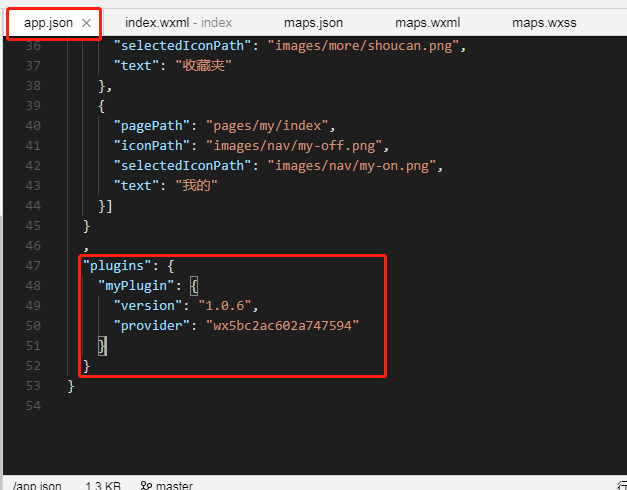Click the images/more/shoucan.png value

[363, 46]
